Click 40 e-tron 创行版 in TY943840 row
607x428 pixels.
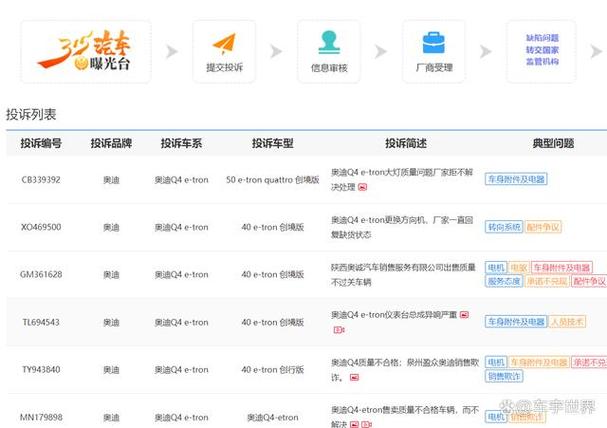273,370
